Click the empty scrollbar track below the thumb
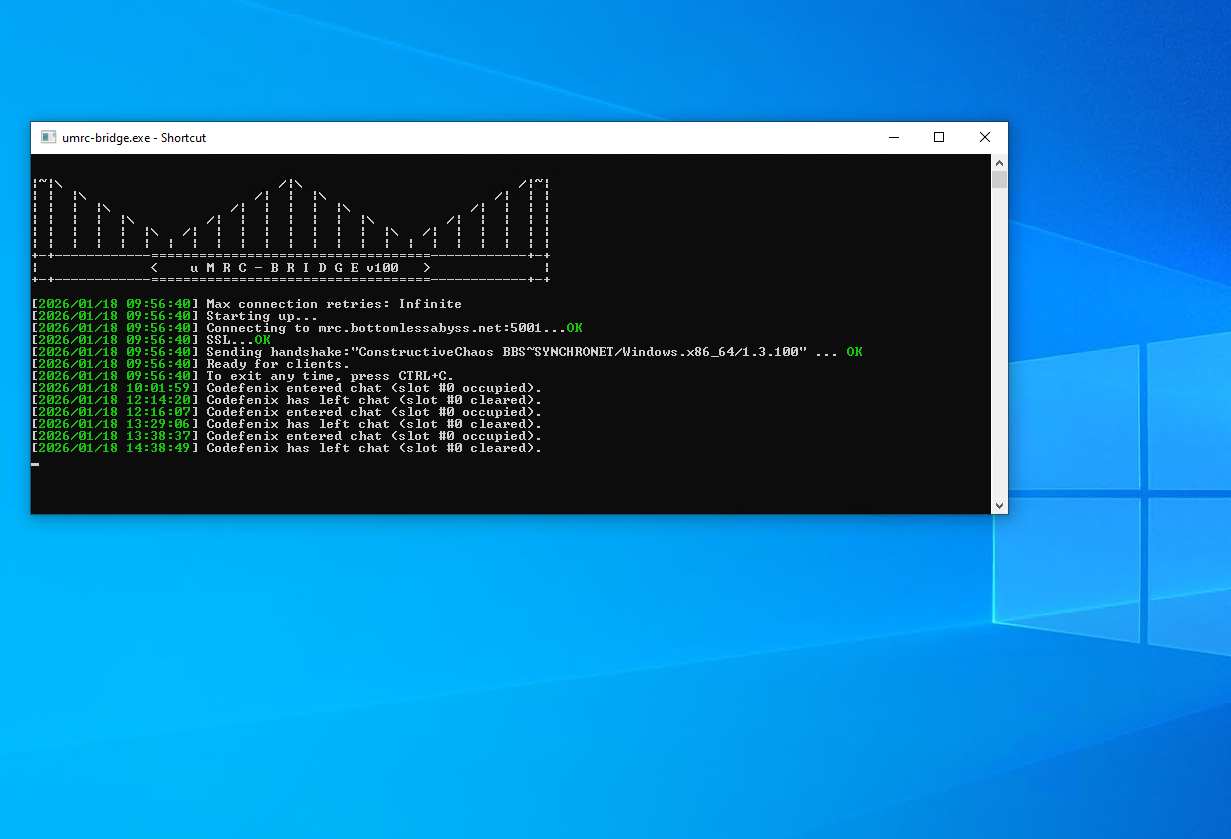The image size is (1231, 839). pyautogui.click(x=999, y=350)
